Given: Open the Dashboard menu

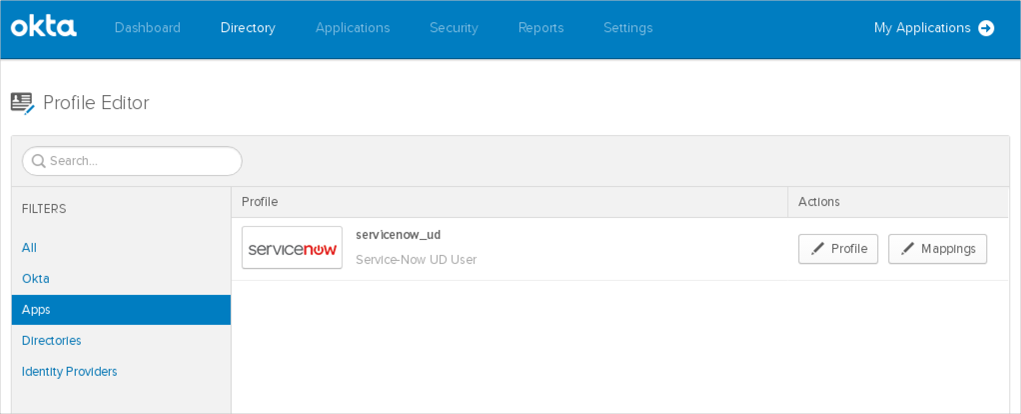Looking at the screenshot, I should (147, 28).
